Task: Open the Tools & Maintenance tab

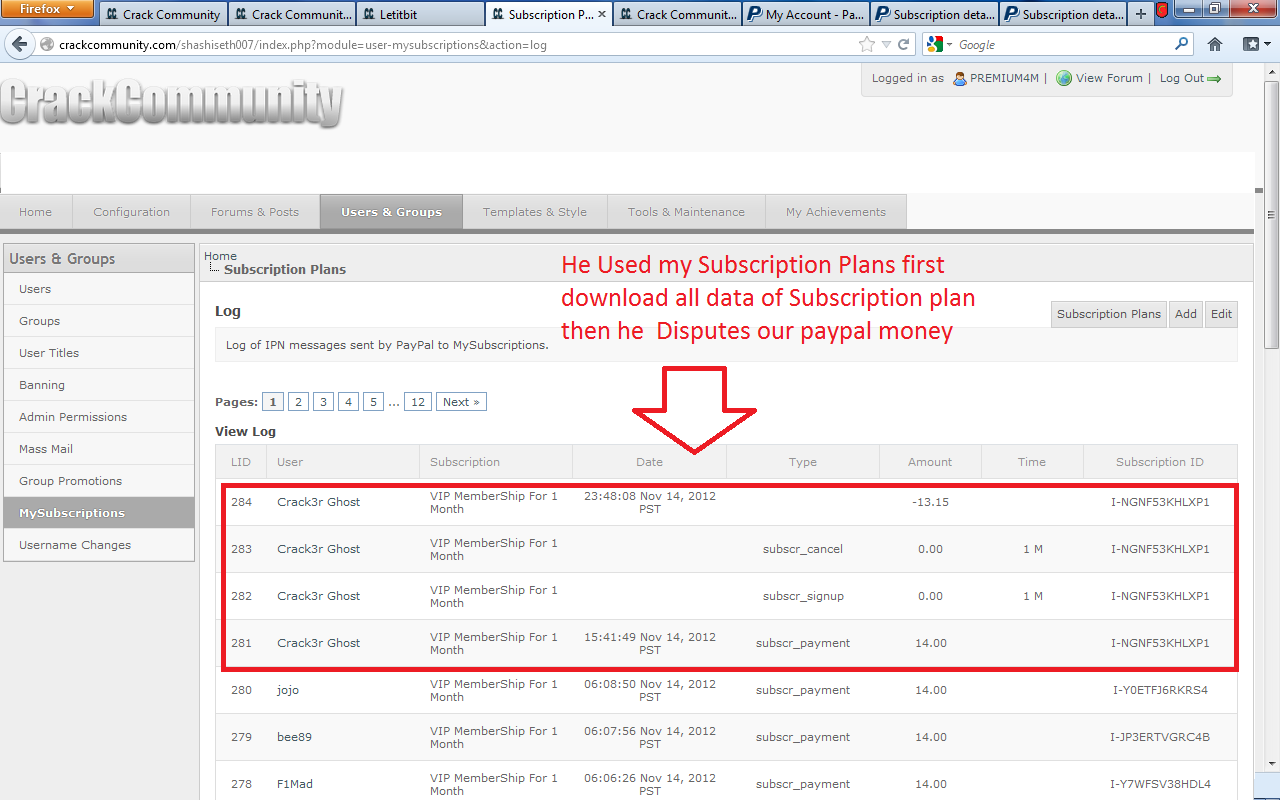Action: coord(686,212)
